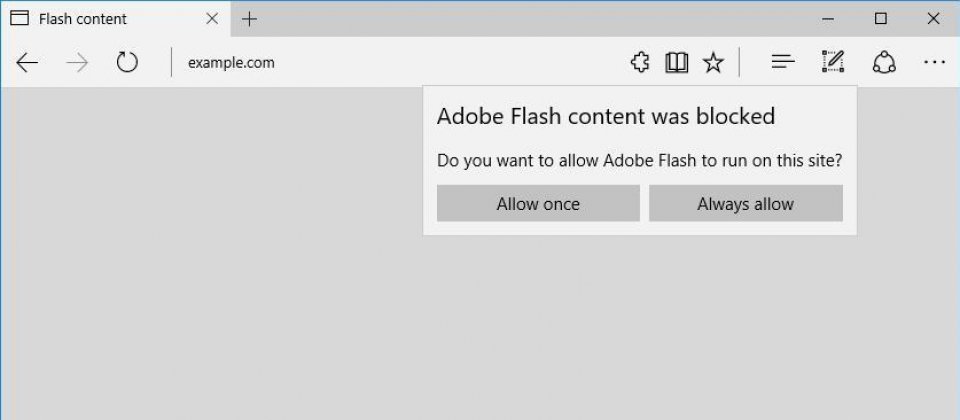Open the Share icon in toolbar
Screen dimensions: 960x420
tap(884, 62)
